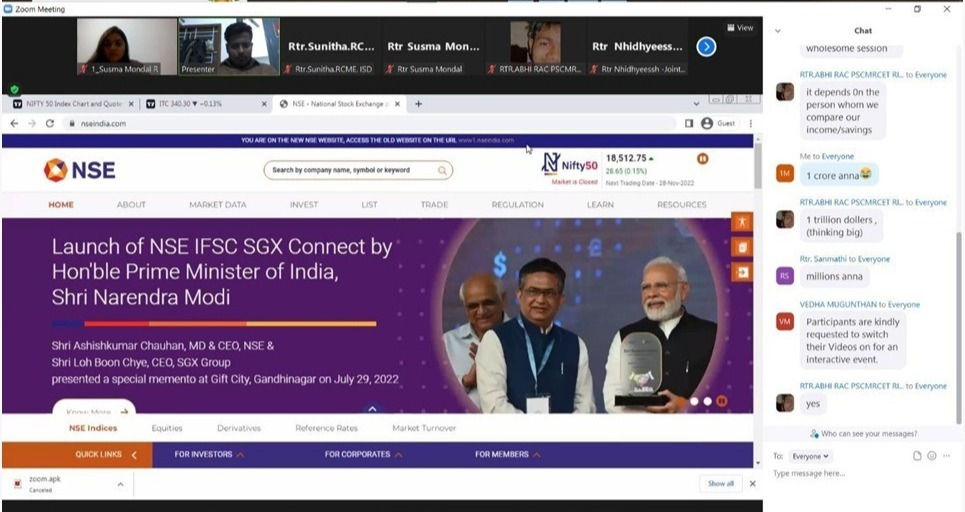Click Show all downloads

[x=721, y=484]
